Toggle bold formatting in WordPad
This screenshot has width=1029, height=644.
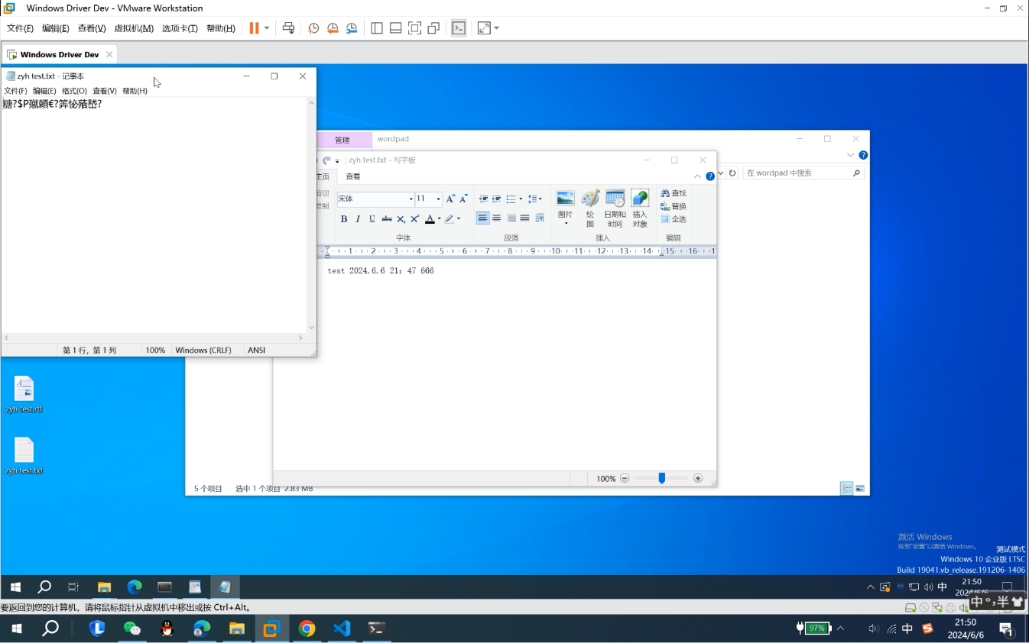[x=344, y=219]
